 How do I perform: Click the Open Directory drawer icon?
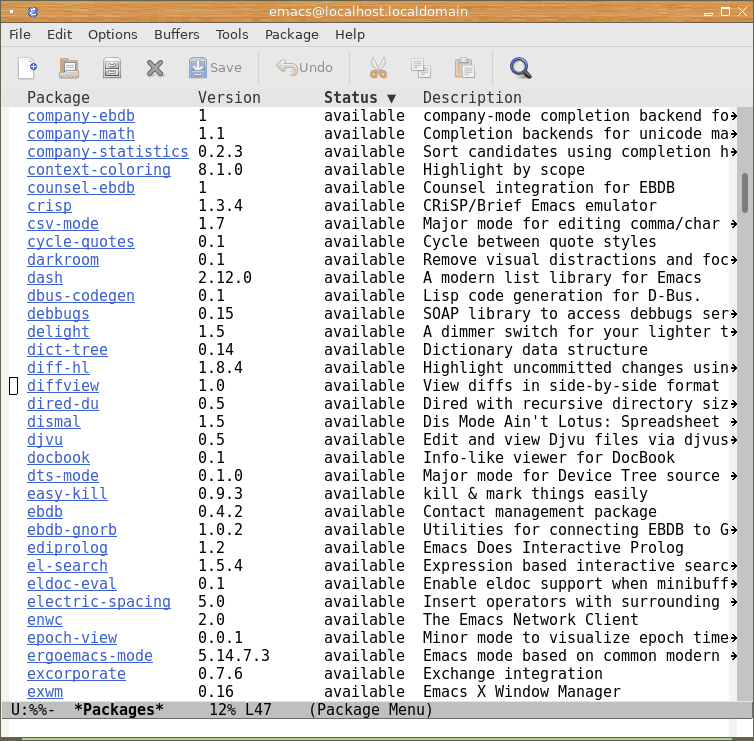coord(112,68)
